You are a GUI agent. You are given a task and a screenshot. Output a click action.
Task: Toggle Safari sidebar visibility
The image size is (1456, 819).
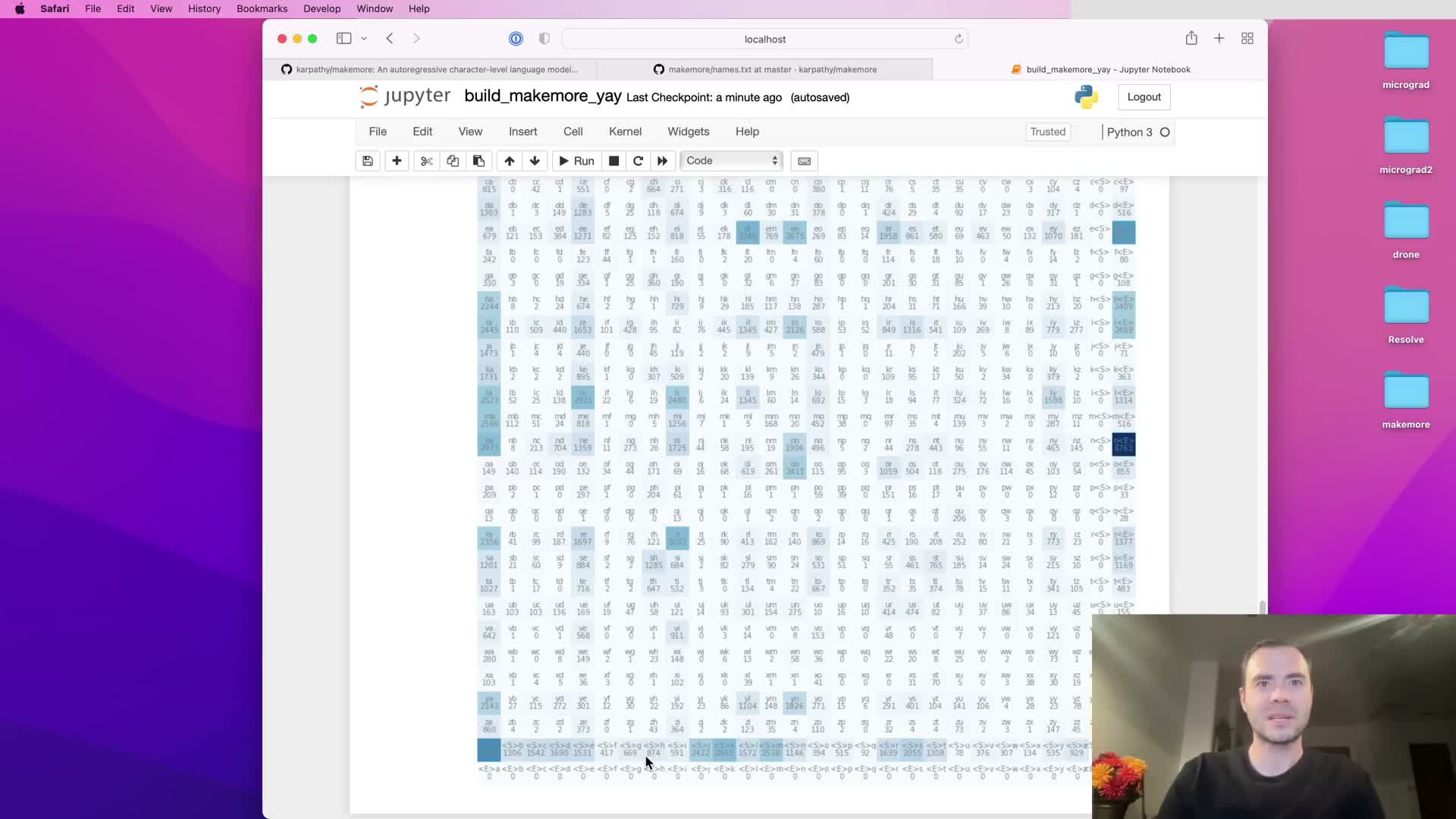point(344,39)
